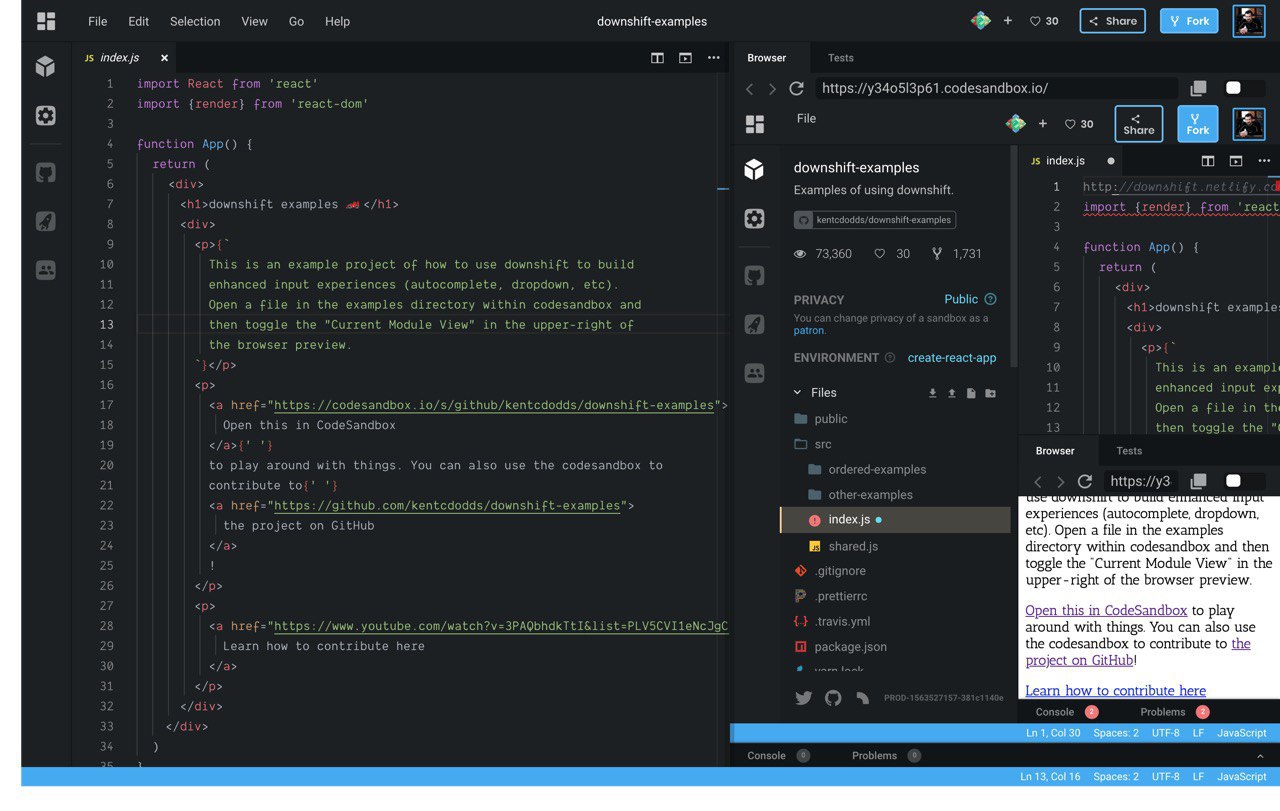Image resolution: width=1280 pixels, height=811 pixels.
Task: Refresh the outer browser preview
Action: coord(796,89)
